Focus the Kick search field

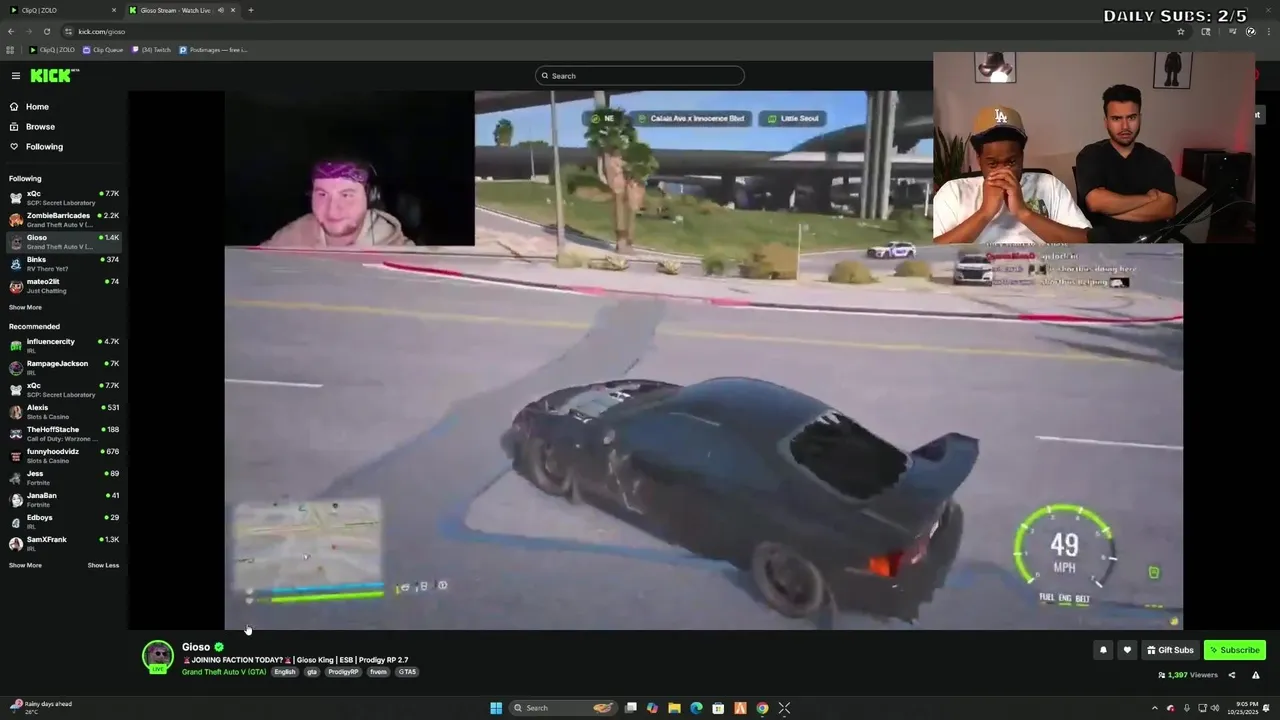(x=640, y=76)
